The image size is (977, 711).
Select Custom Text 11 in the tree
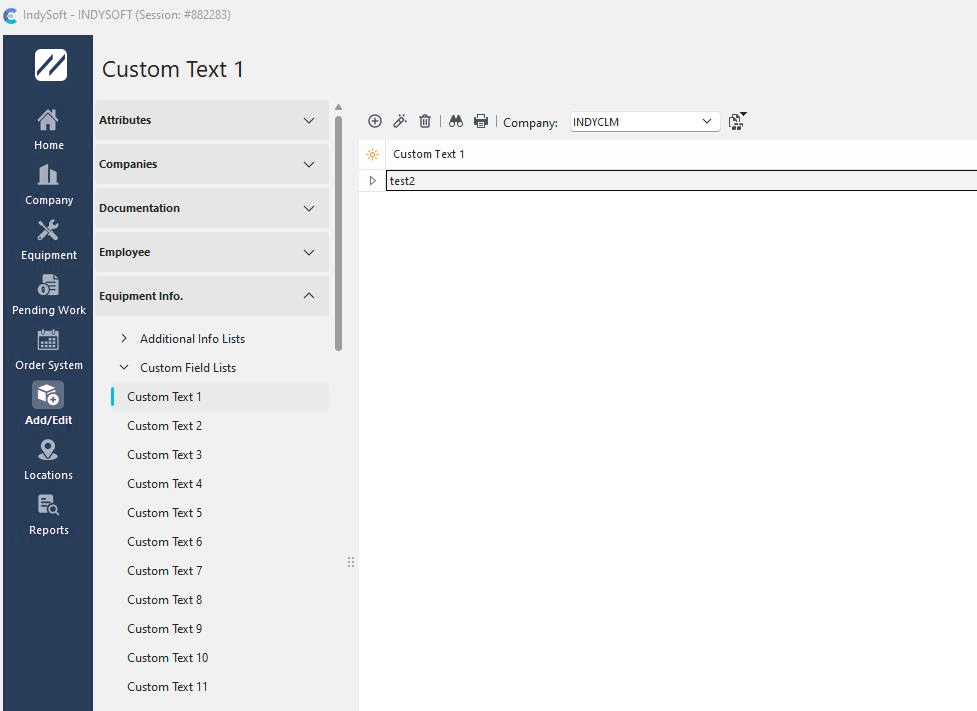(x=167, y=687)
